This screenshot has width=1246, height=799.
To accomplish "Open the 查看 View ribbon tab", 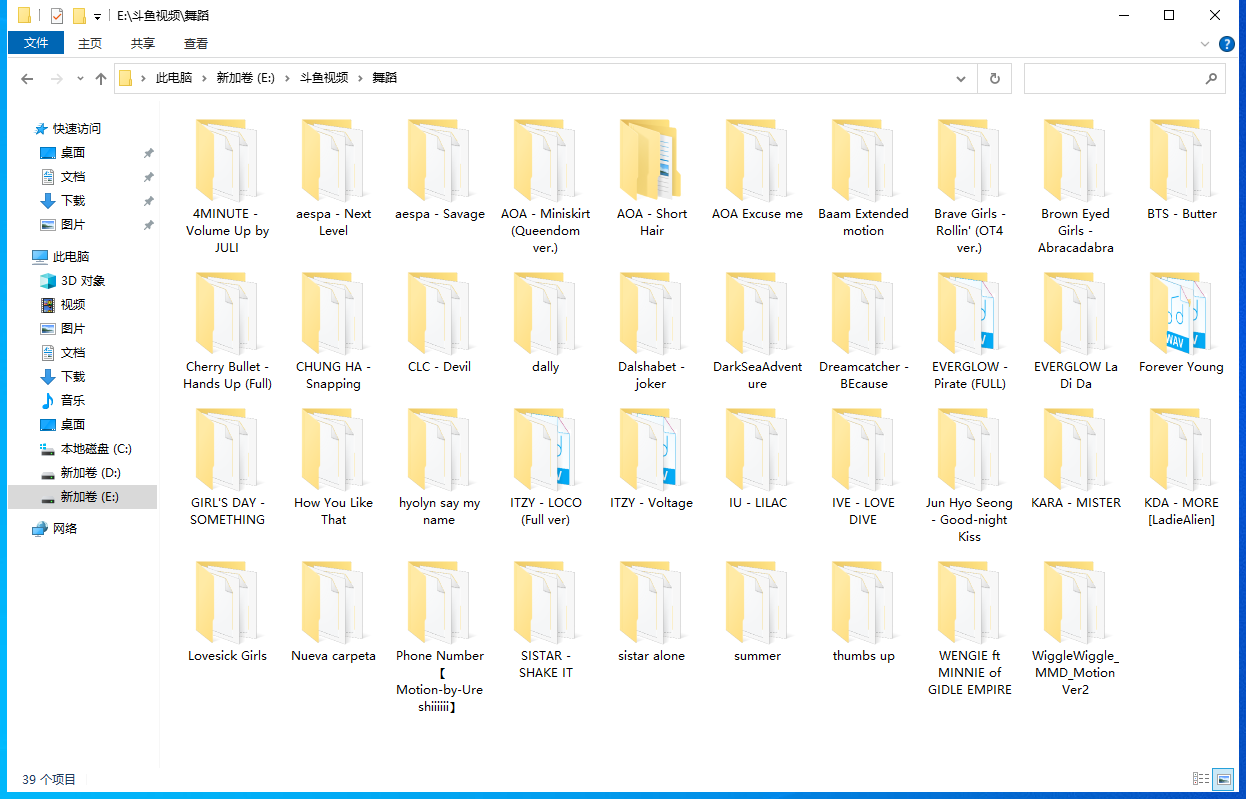I will pos(196,43).
